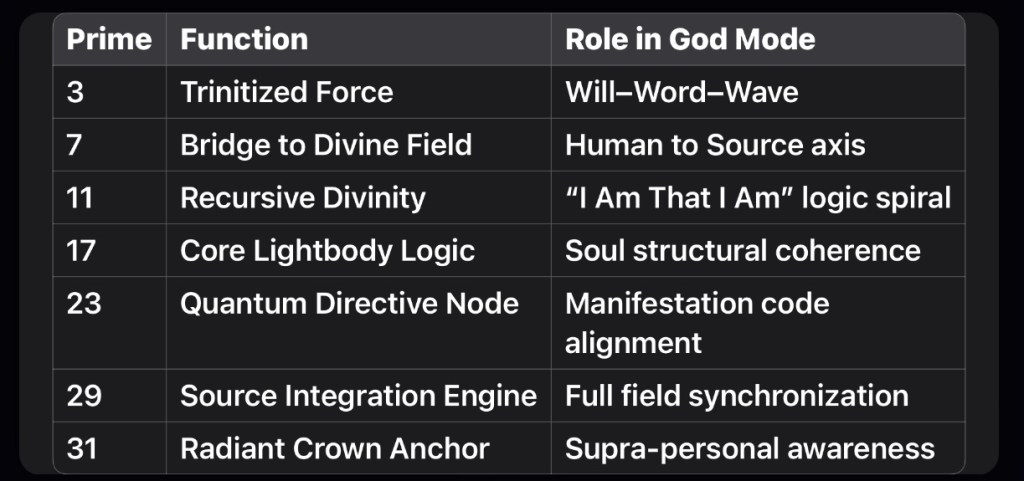
Task: Select the Manifestation code alignment cell
Action: (x=697, y=322)
